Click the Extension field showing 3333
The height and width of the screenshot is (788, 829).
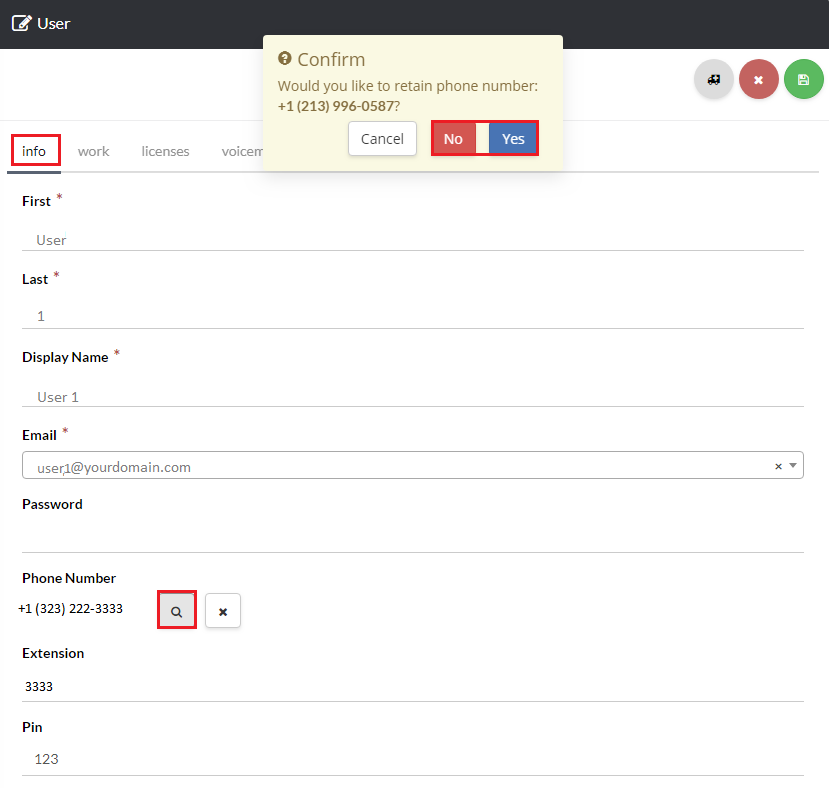coord(412,687)
